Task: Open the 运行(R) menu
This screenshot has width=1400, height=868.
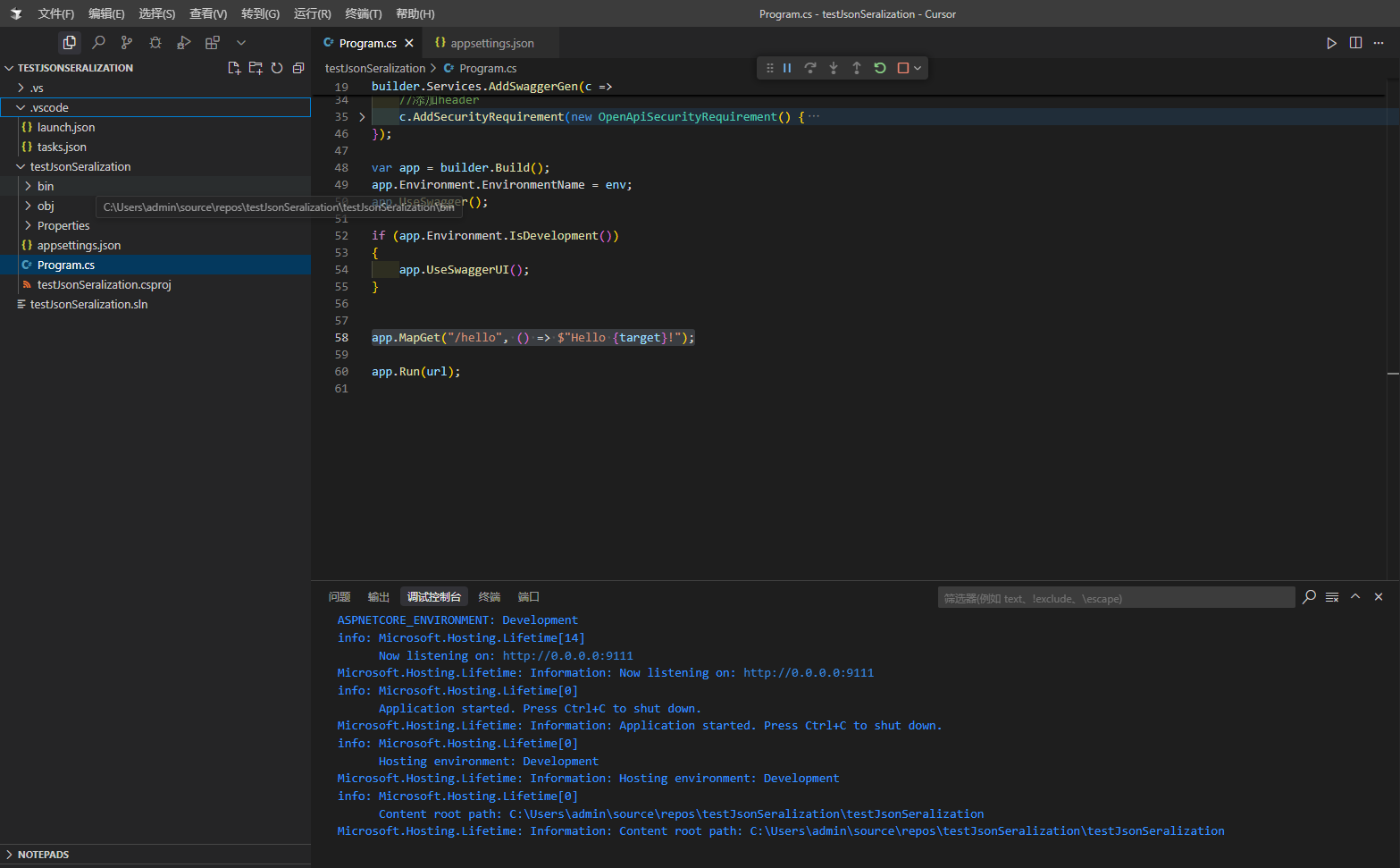Action: (x=312, y=13)
